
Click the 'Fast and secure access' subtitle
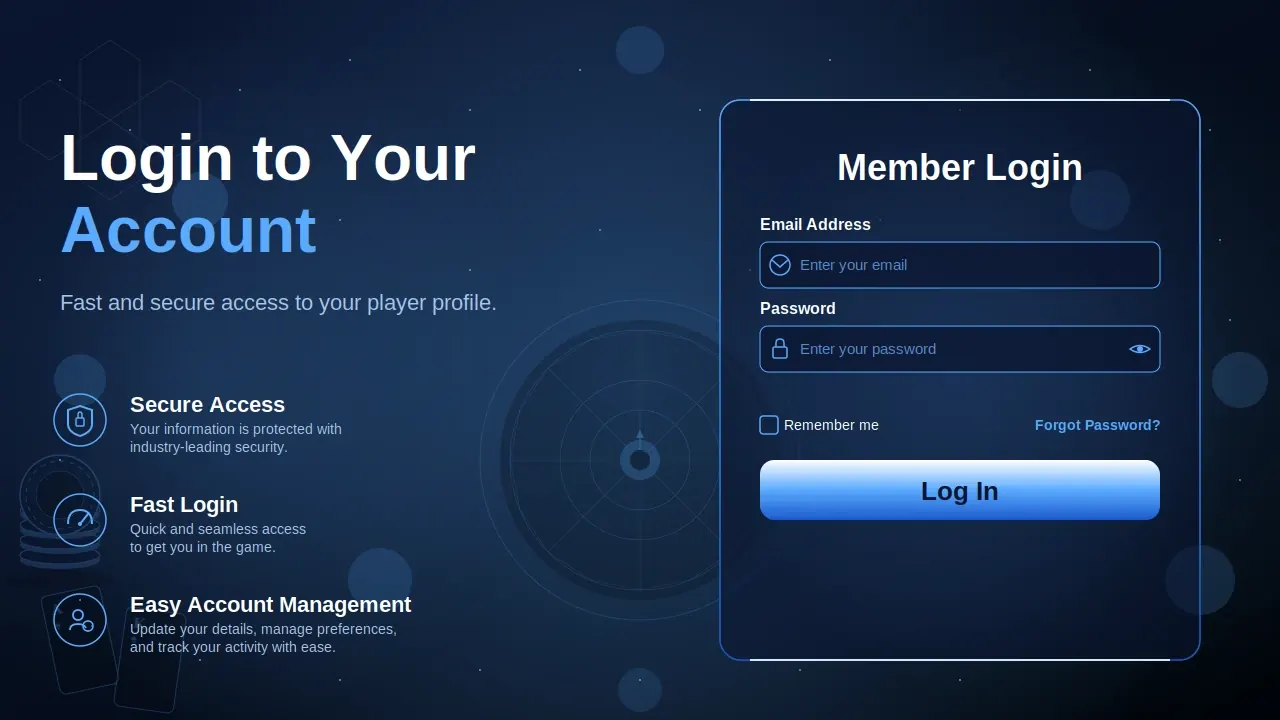pyautogui.click(x=278, y=303)
